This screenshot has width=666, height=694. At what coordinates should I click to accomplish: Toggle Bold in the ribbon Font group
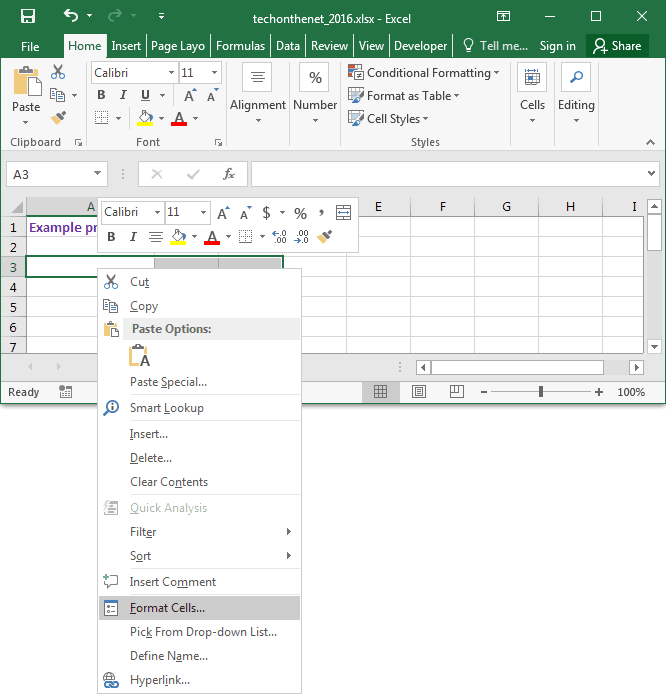(101, 95)
